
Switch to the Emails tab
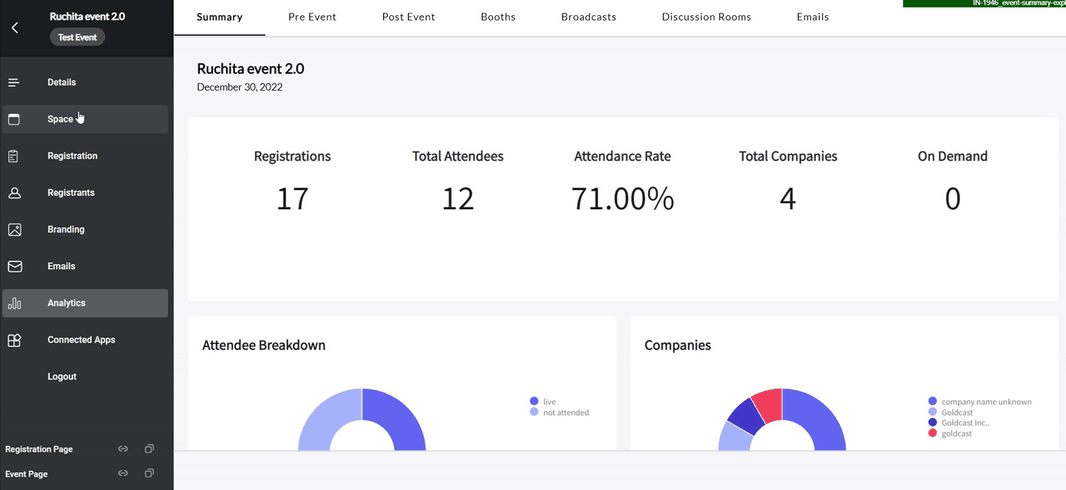click(x=813, y=17)
